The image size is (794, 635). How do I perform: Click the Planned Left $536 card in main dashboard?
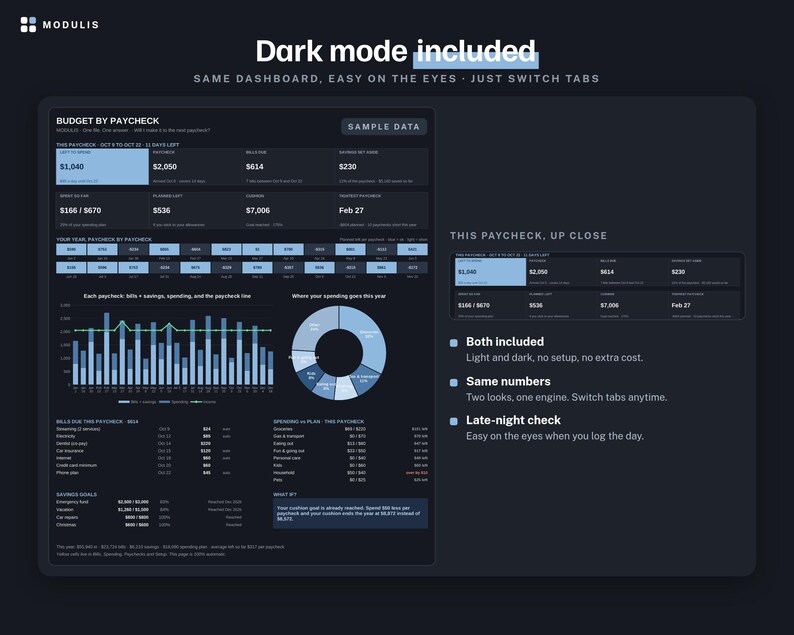coord(195,210)
